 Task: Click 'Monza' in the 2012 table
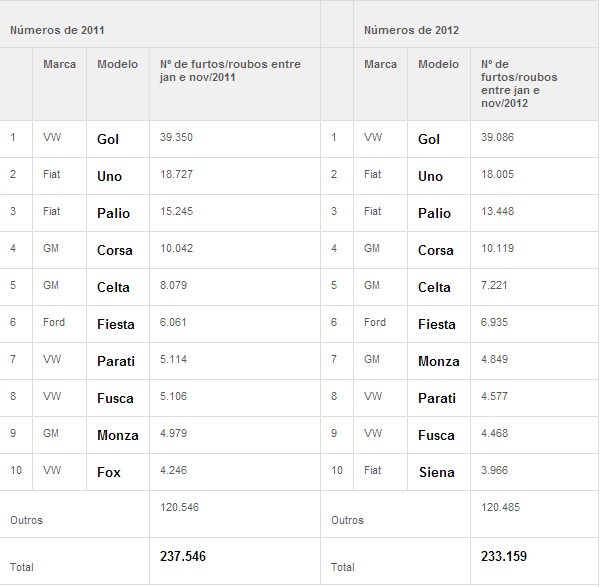point(439,362)
